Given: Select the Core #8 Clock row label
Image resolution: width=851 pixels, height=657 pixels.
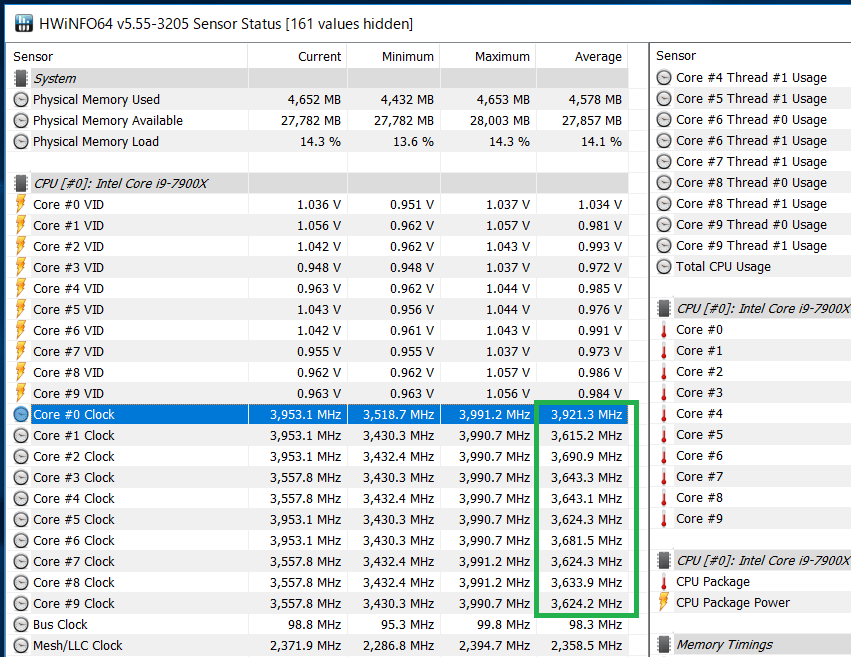Looking at the screenshot, I should [74, 583].
